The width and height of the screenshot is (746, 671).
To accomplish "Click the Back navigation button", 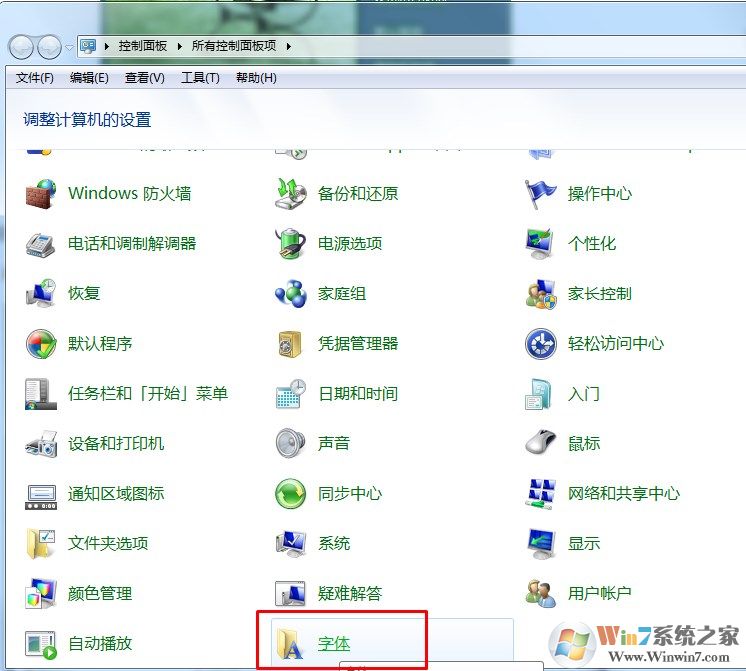I will click(21, 47).
